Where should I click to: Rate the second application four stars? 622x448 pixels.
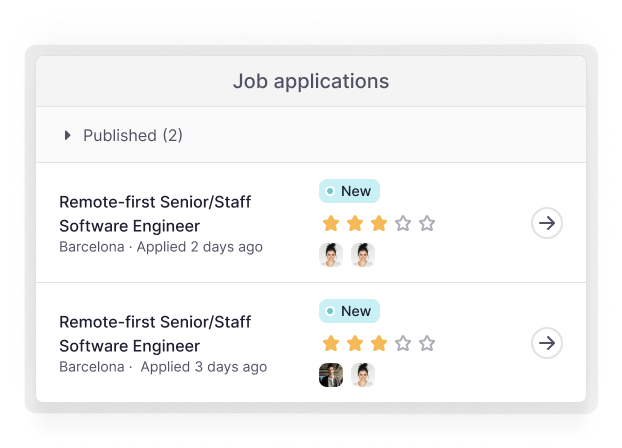point(403,343)
